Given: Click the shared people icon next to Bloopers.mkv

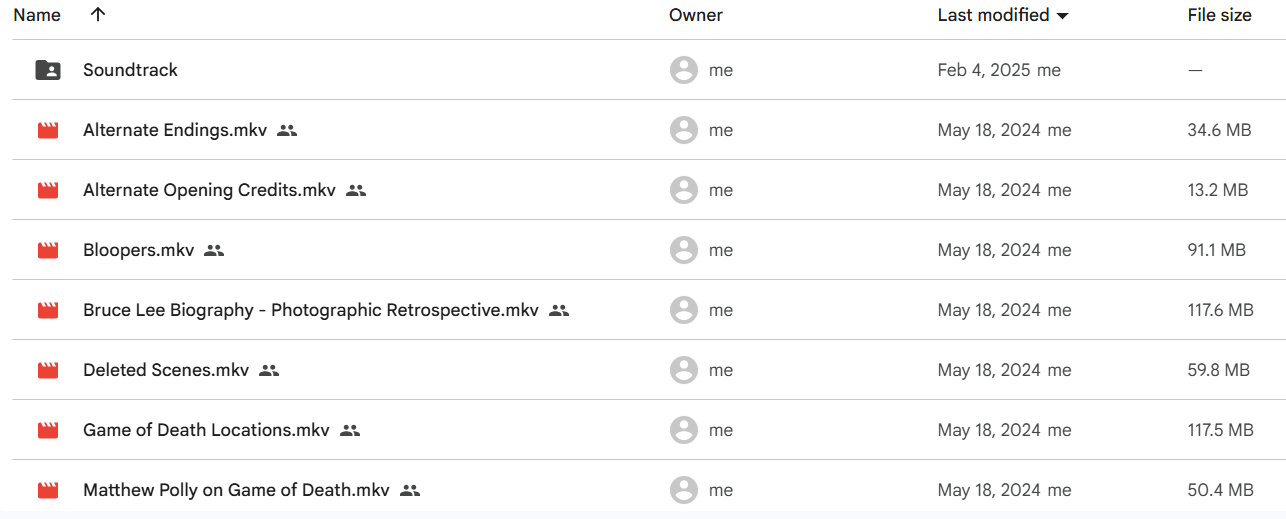Looking at the screenshot, I should point(214,250).
